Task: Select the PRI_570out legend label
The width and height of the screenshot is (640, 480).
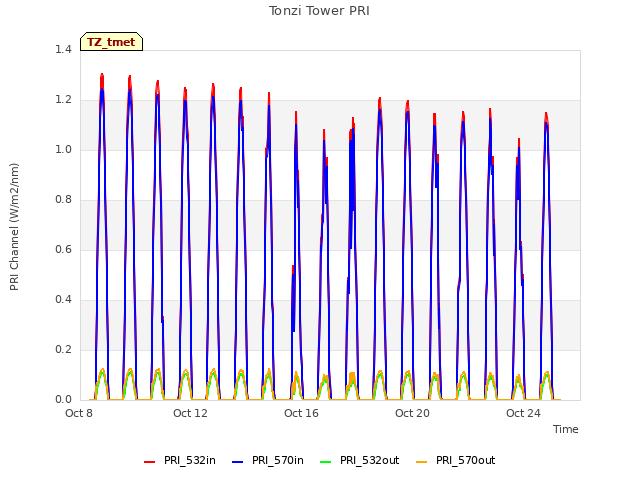Action: (x=465, y=460)
